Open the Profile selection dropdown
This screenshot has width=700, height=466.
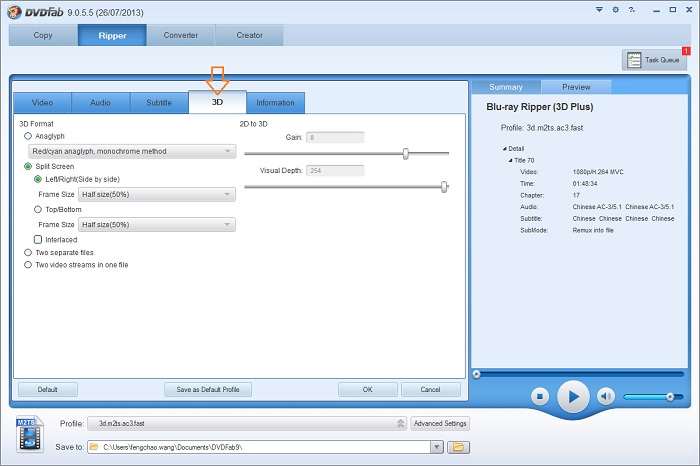(x=247, y=423)
